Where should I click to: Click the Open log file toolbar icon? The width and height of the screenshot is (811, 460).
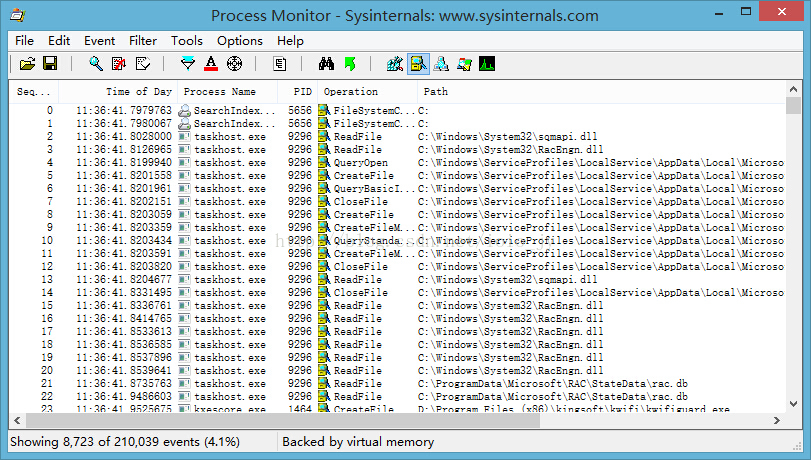(x=27, y=64)
